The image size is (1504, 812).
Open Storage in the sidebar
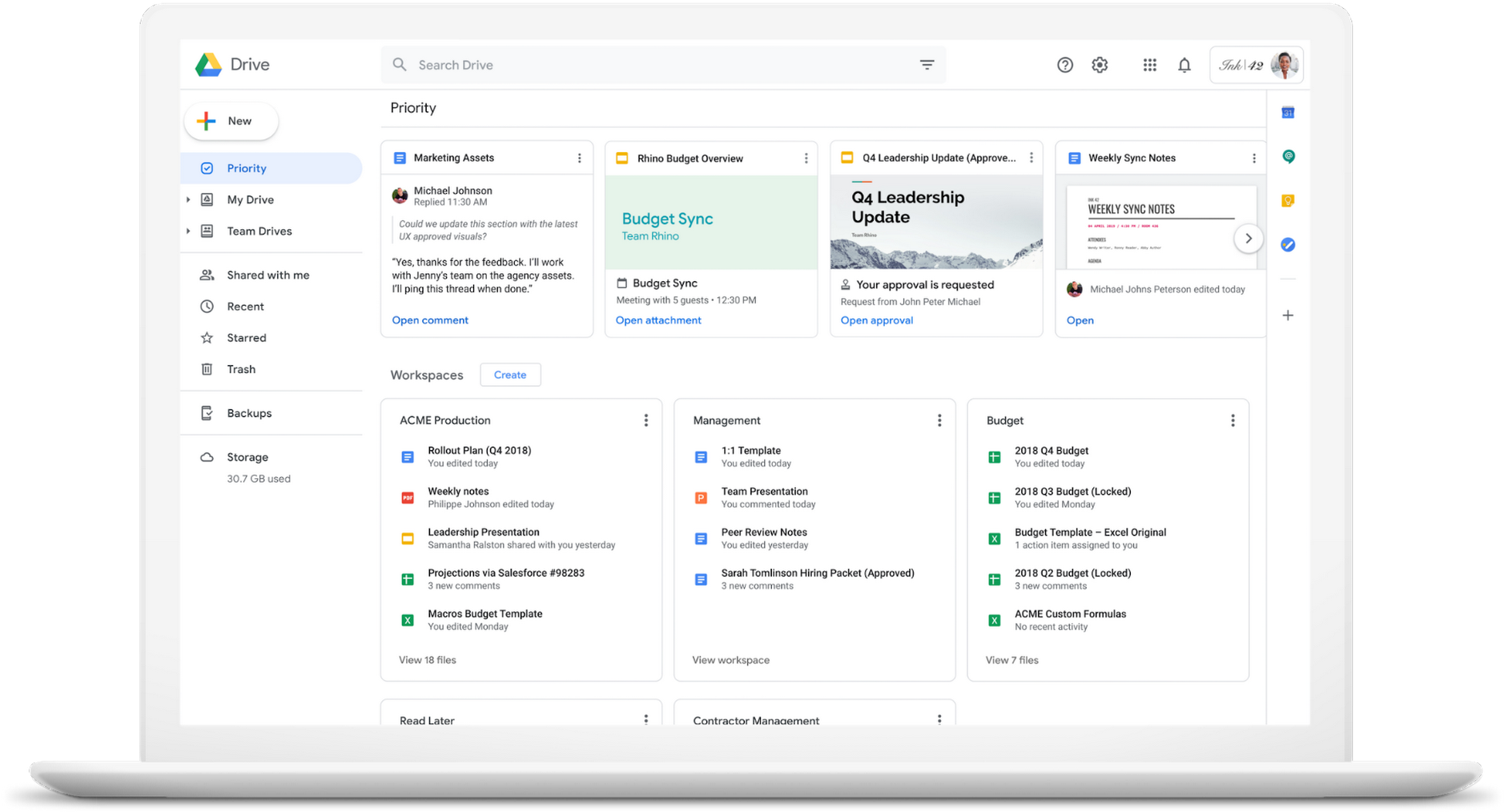247,457
